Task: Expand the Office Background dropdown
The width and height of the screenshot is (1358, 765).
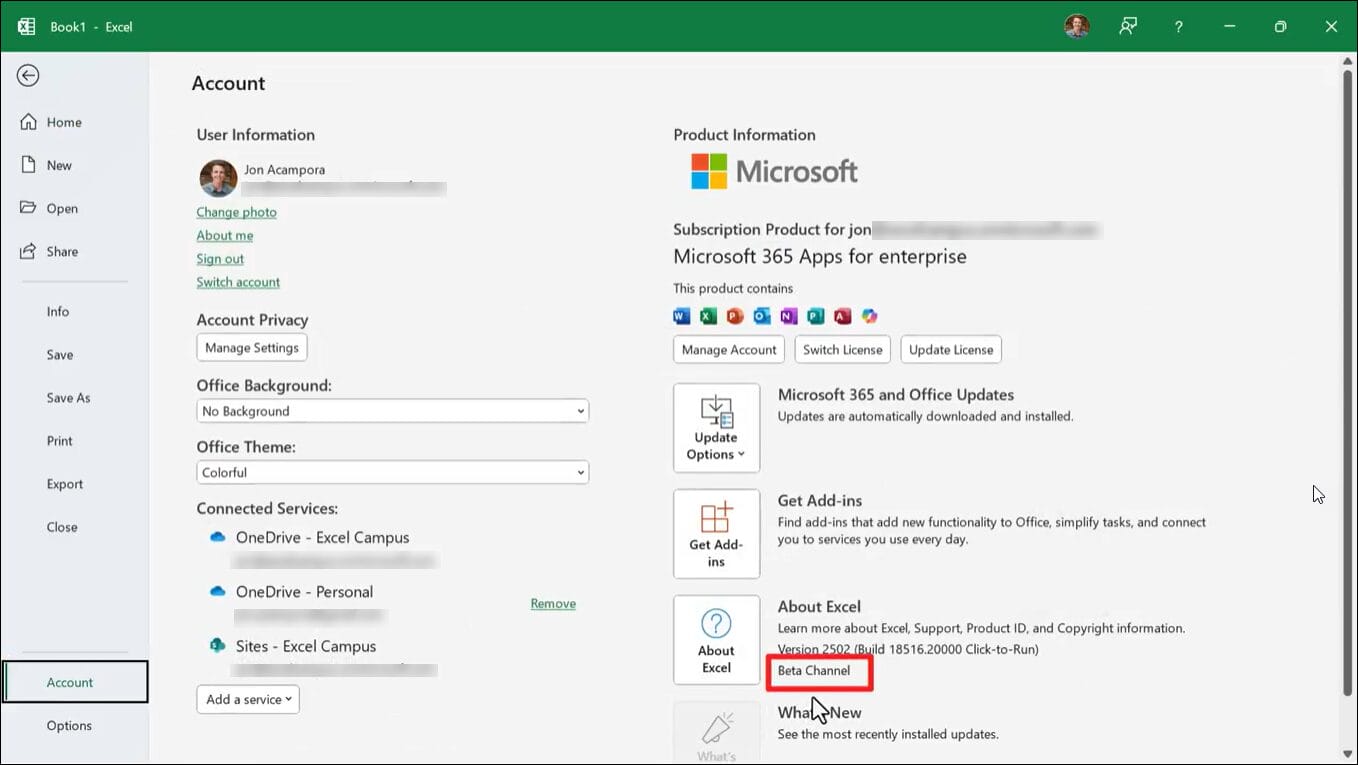Action: click(x=392, y=411)
